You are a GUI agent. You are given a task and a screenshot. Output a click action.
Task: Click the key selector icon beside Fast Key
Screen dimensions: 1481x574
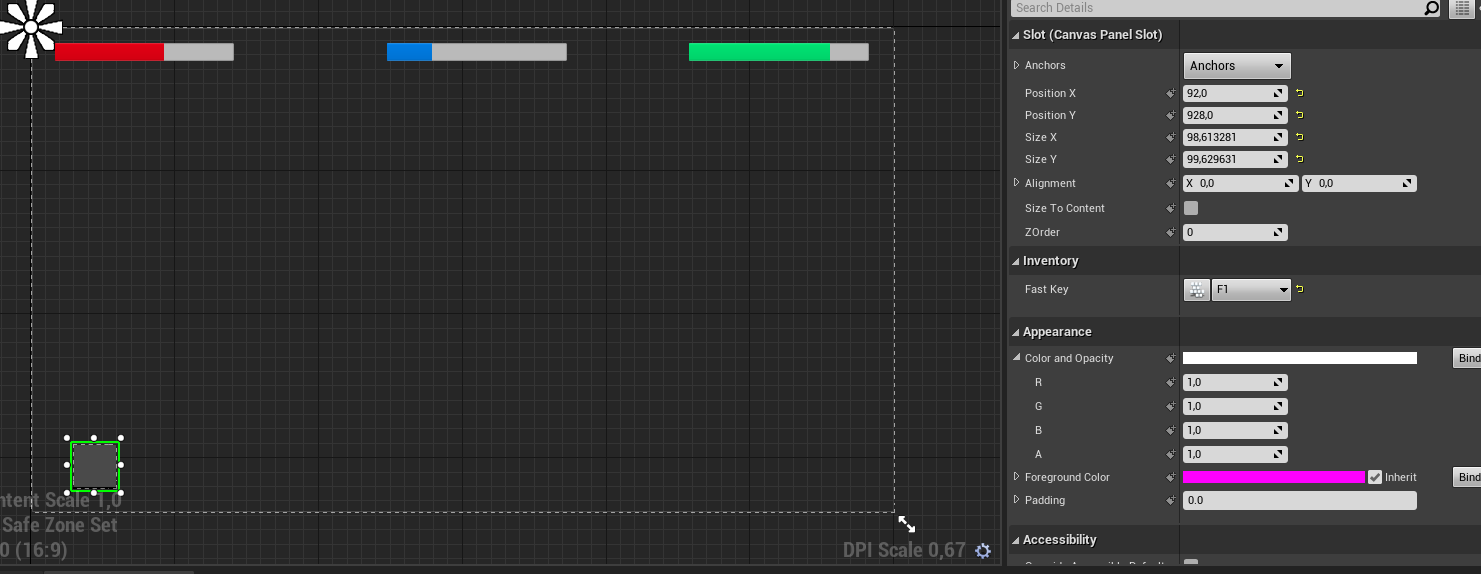point(1196,290)
